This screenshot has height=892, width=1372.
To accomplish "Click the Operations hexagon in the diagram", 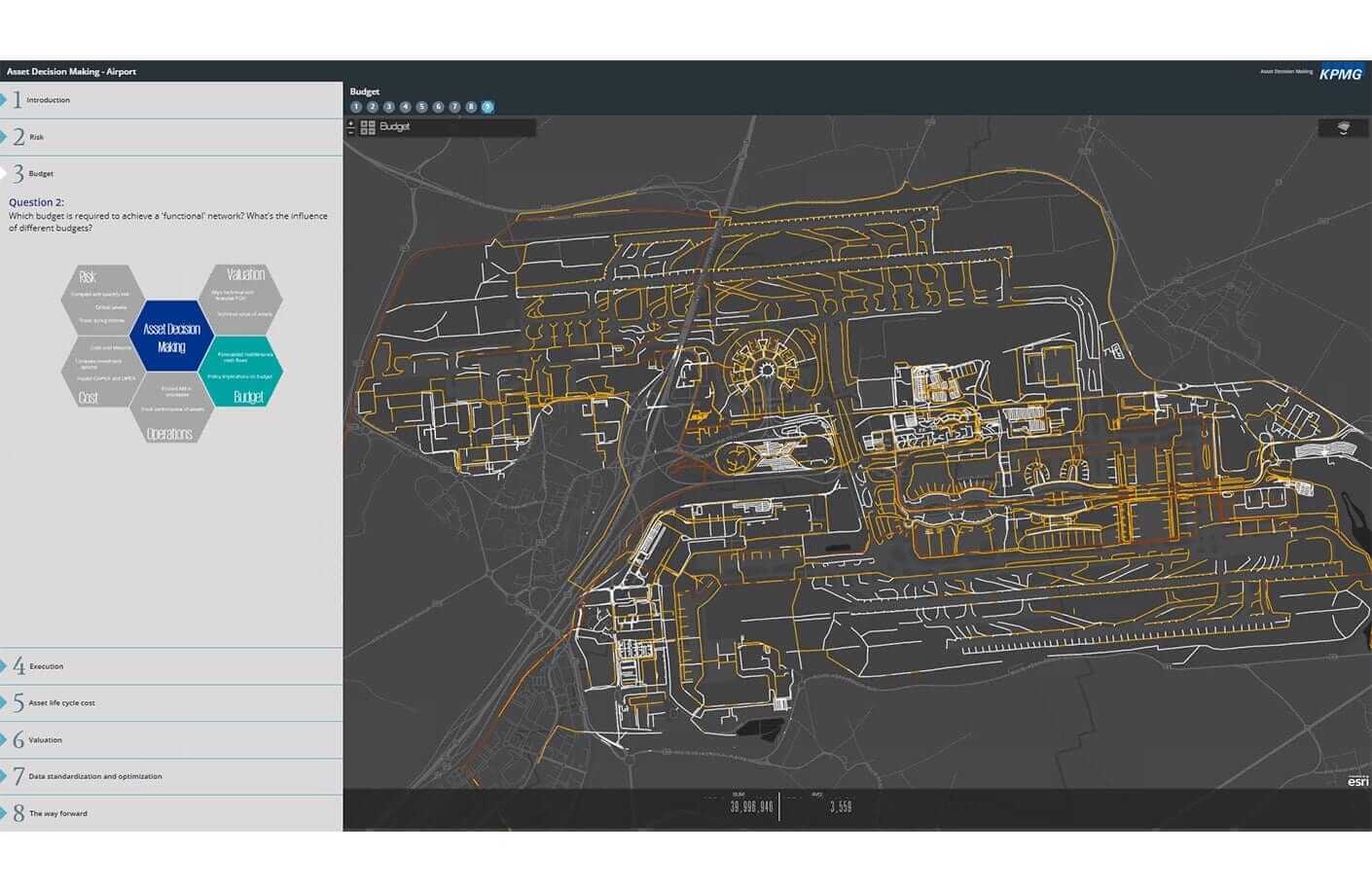I will click(171, 409).
